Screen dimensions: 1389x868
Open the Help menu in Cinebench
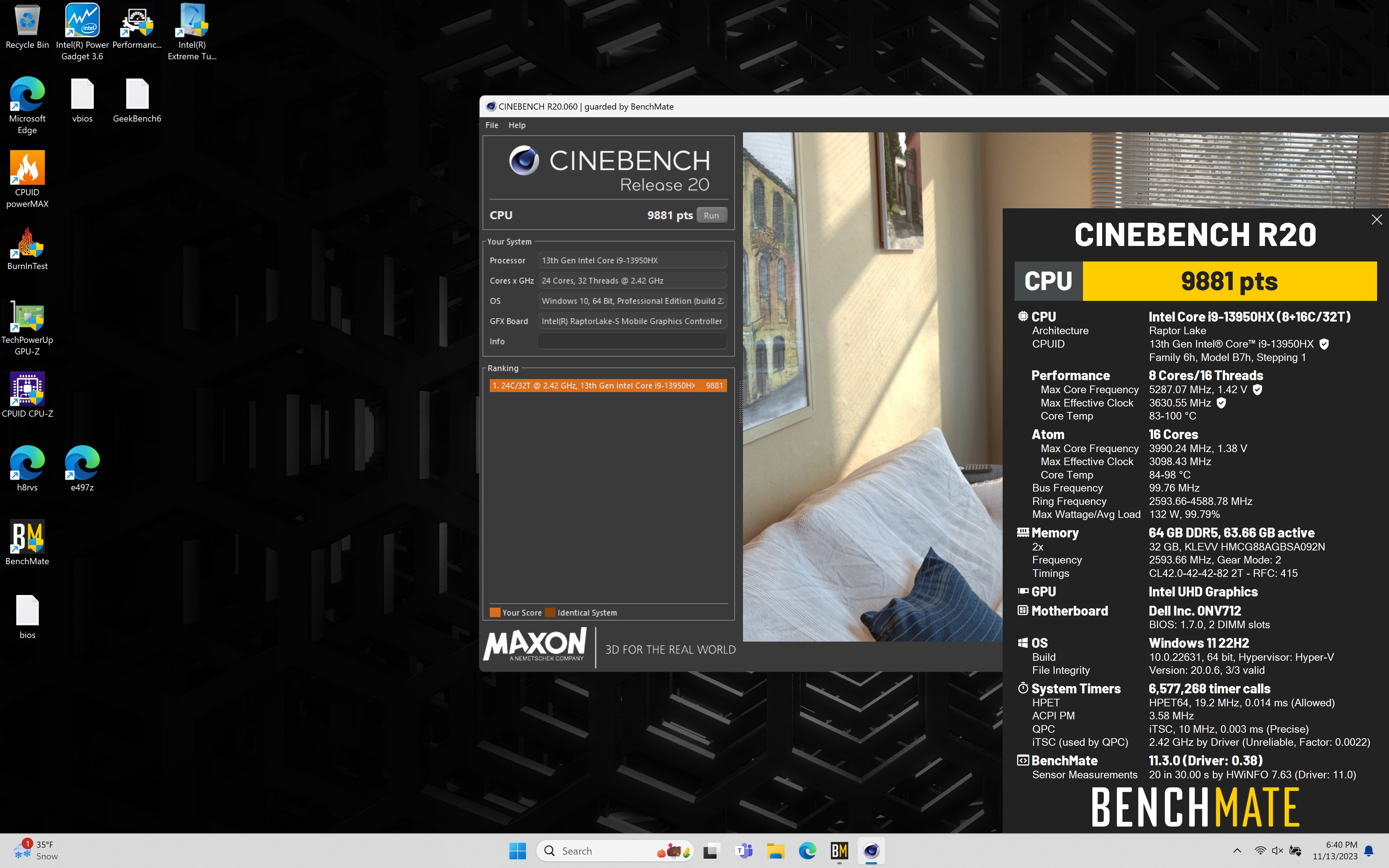pyautogui.click(x=517, y=125)
